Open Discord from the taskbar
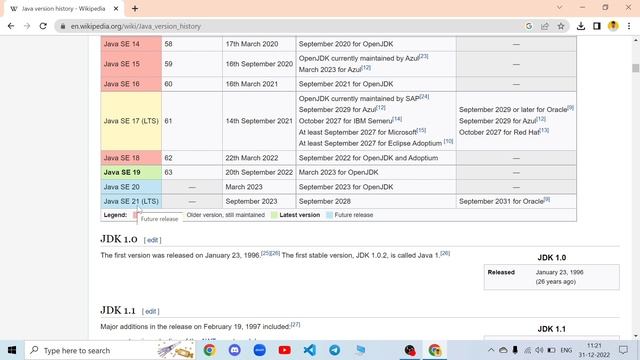Screen dimensions: 640x360 pos(234,350)
